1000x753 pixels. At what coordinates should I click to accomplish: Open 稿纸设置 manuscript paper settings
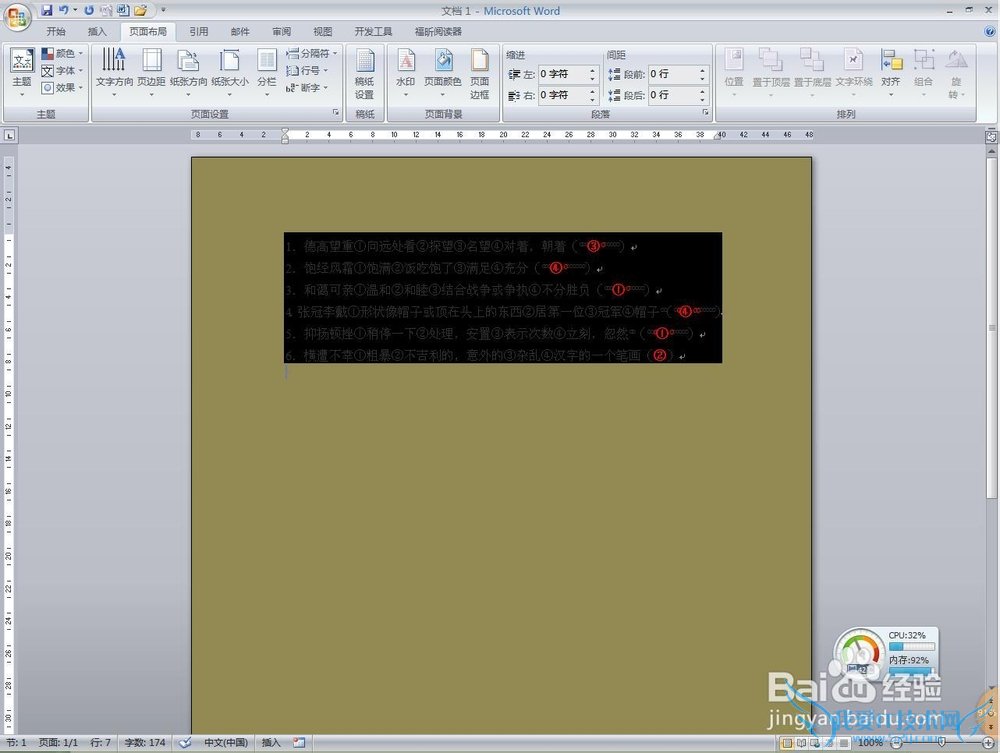click(364, 75)
